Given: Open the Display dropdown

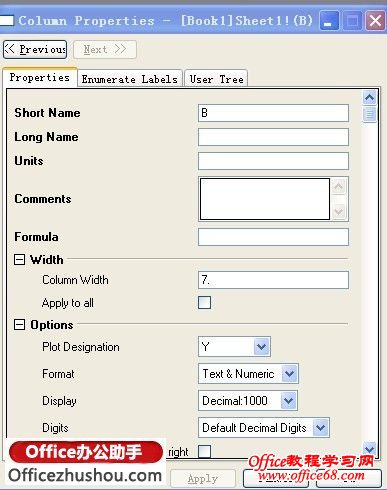Looking at the screenshot, I should (x=289, y=400).
